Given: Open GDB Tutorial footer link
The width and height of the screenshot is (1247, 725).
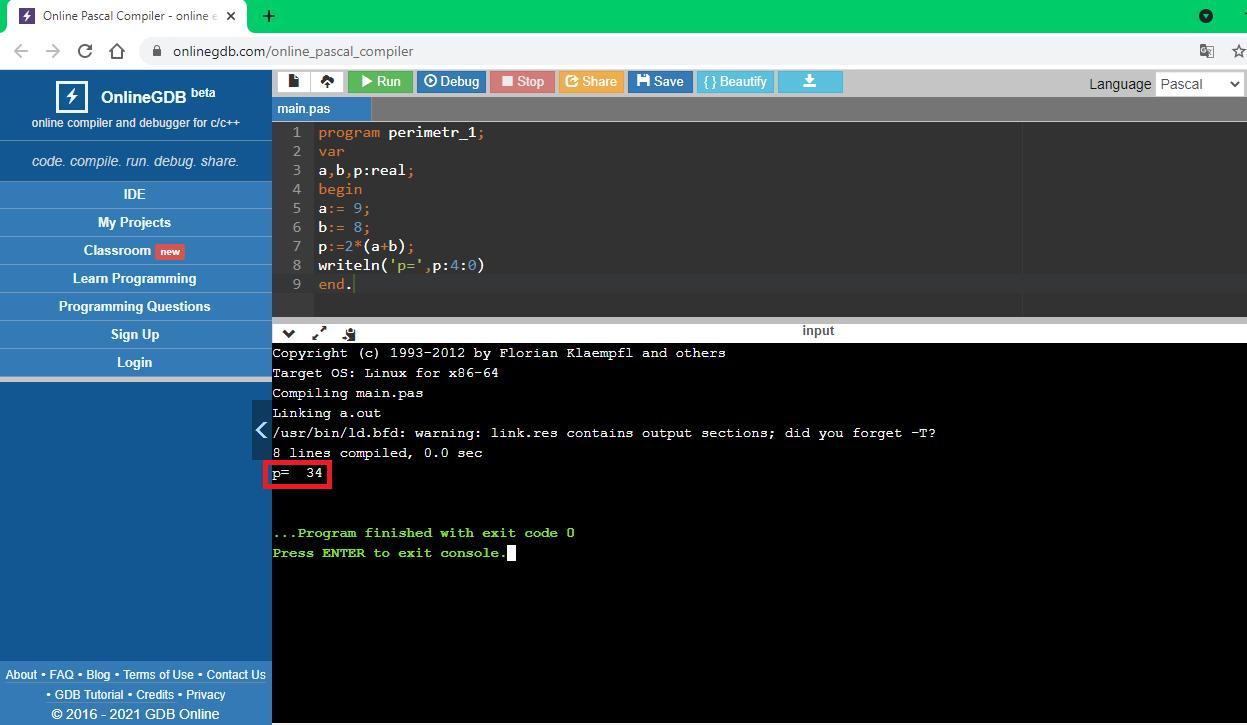Looking at the screenshot, I should tap(89, 695).
